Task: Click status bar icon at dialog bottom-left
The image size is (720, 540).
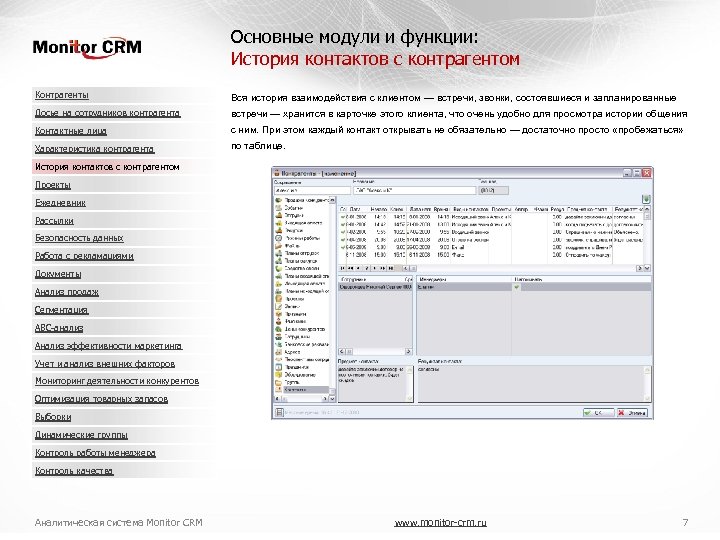Action: 279,412
